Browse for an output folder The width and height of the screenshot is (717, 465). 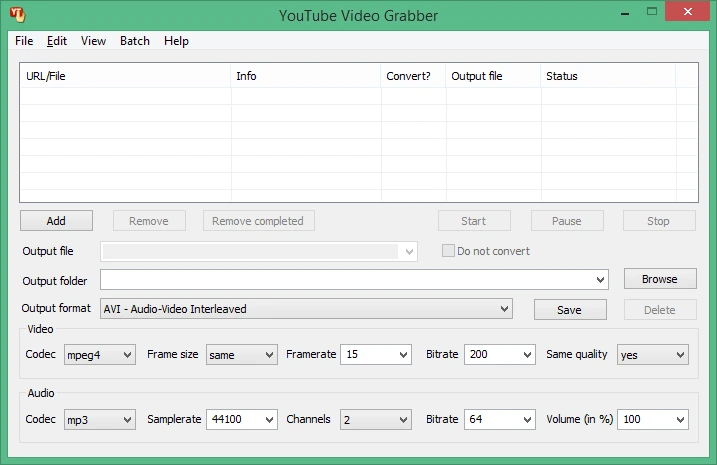(x=660, y=279)
